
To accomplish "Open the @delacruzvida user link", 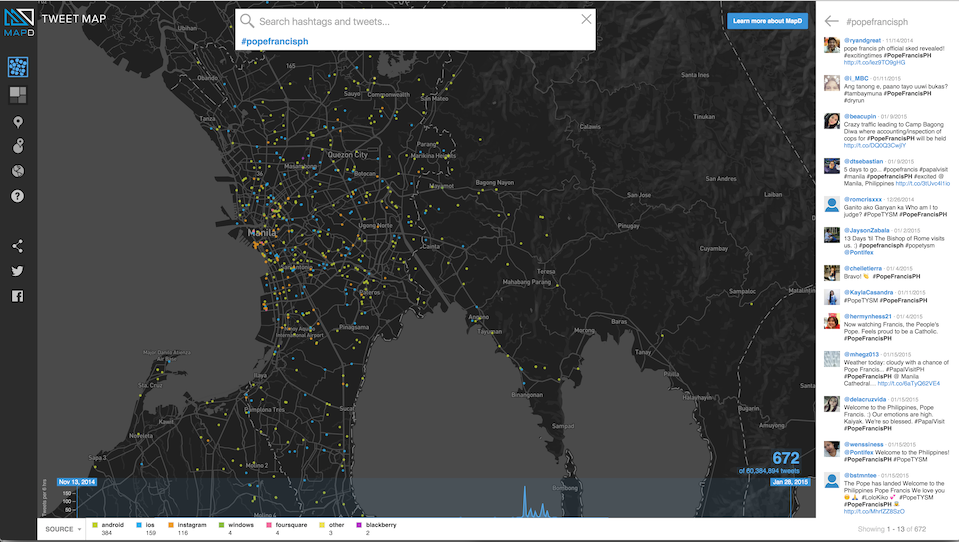I will tap(865, 399).
